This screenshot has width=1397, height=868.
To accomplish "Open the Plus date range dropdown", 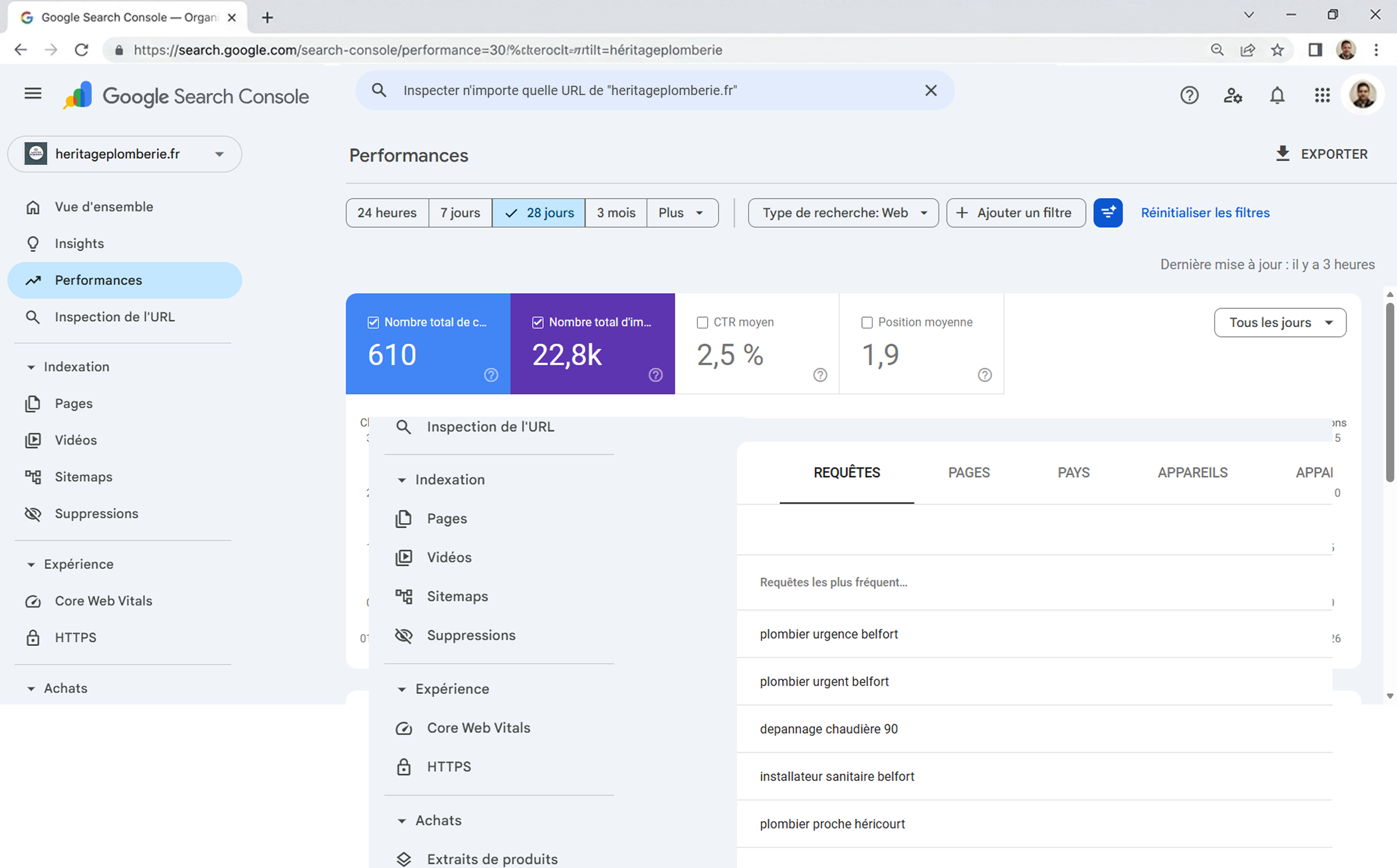I will click(682, 213).
